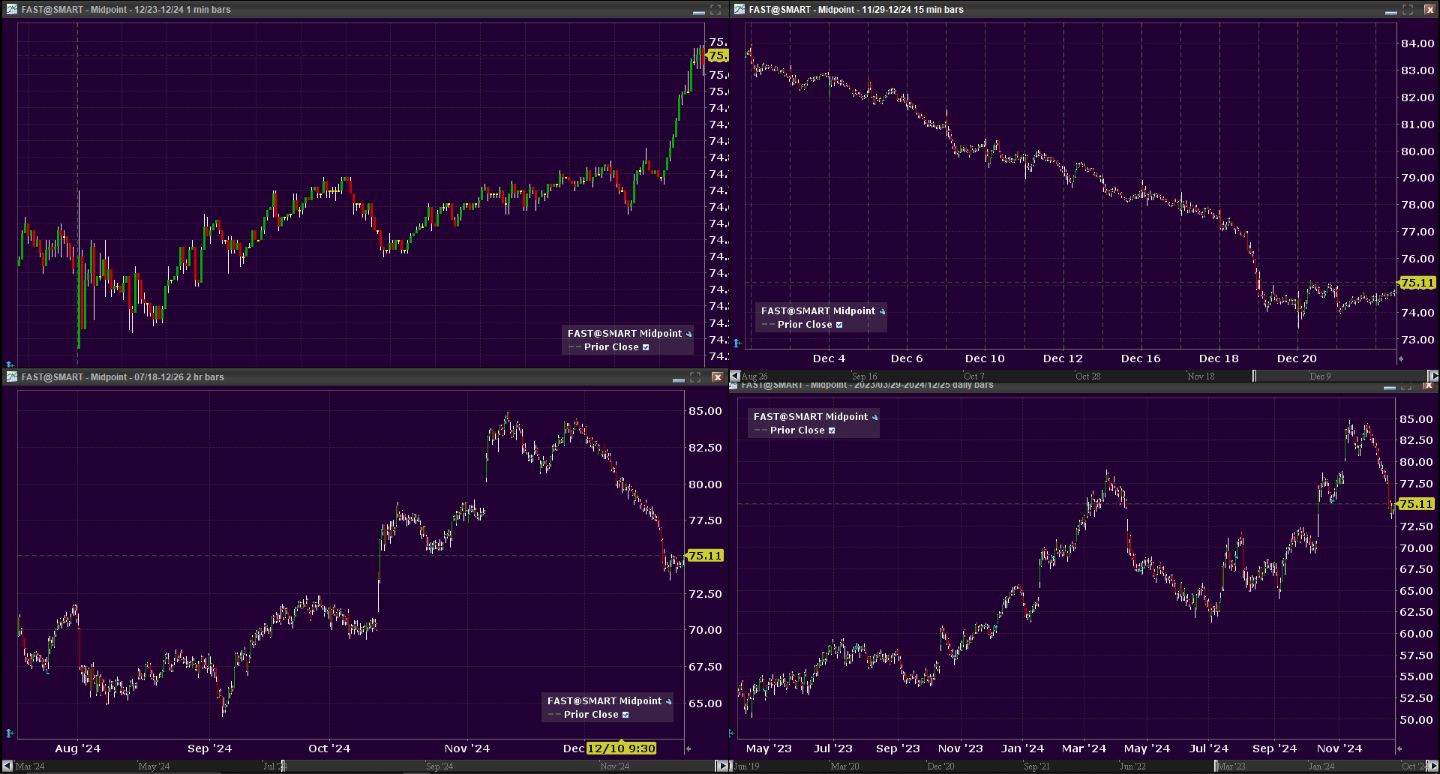Expand bottom-left axis arrow in 15 min chart
This screenshot has height=774, width=1440.
click(x=738, y=343)
